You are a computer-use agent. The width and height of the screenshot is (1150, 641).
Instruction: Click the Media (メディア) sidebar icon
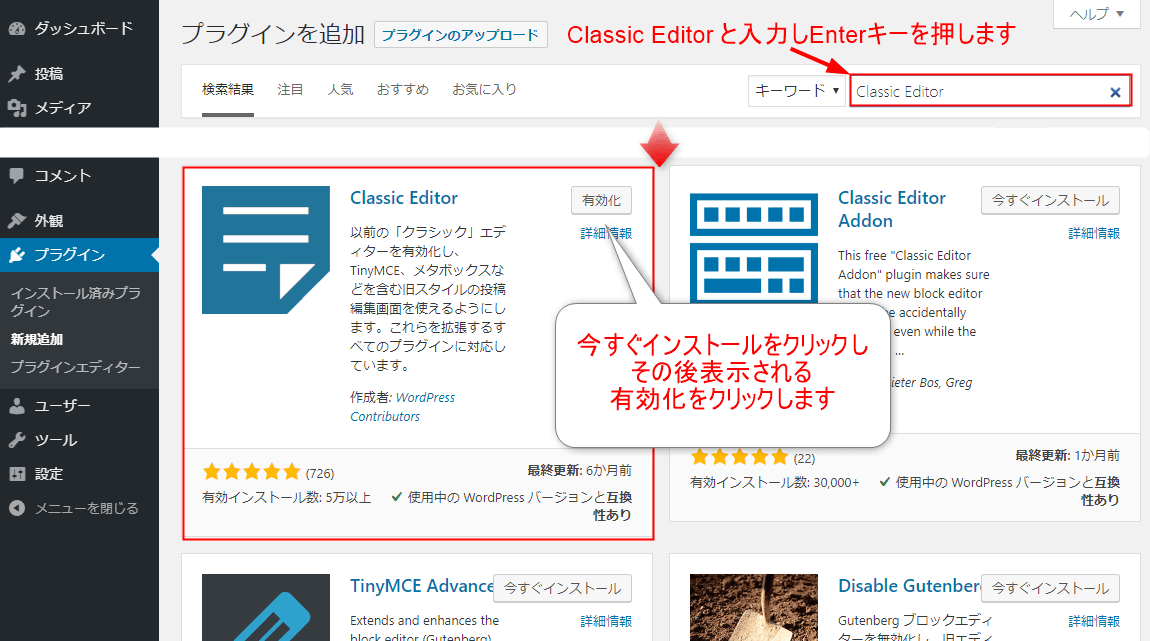[x=17, y=108]
